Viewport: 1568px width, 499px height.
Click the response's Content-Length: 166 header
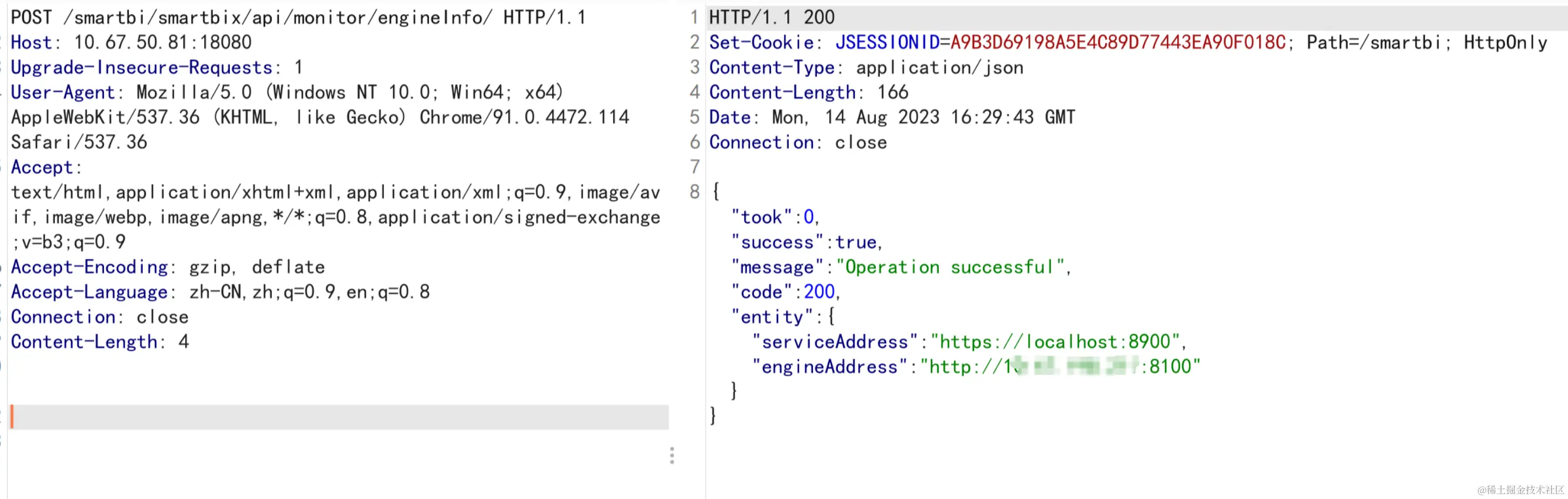pyautogui.click(x=809, y=92)
